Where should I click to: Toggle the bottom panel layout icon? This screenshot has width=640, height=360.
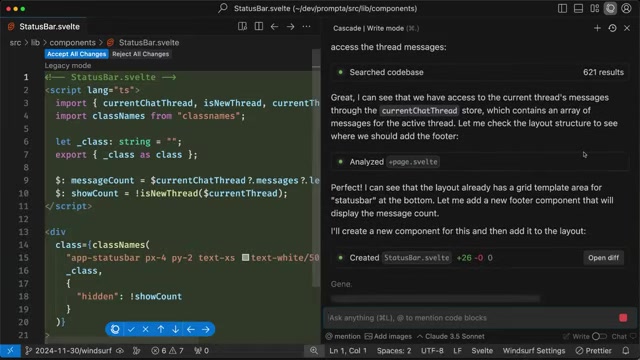point(578,8)
